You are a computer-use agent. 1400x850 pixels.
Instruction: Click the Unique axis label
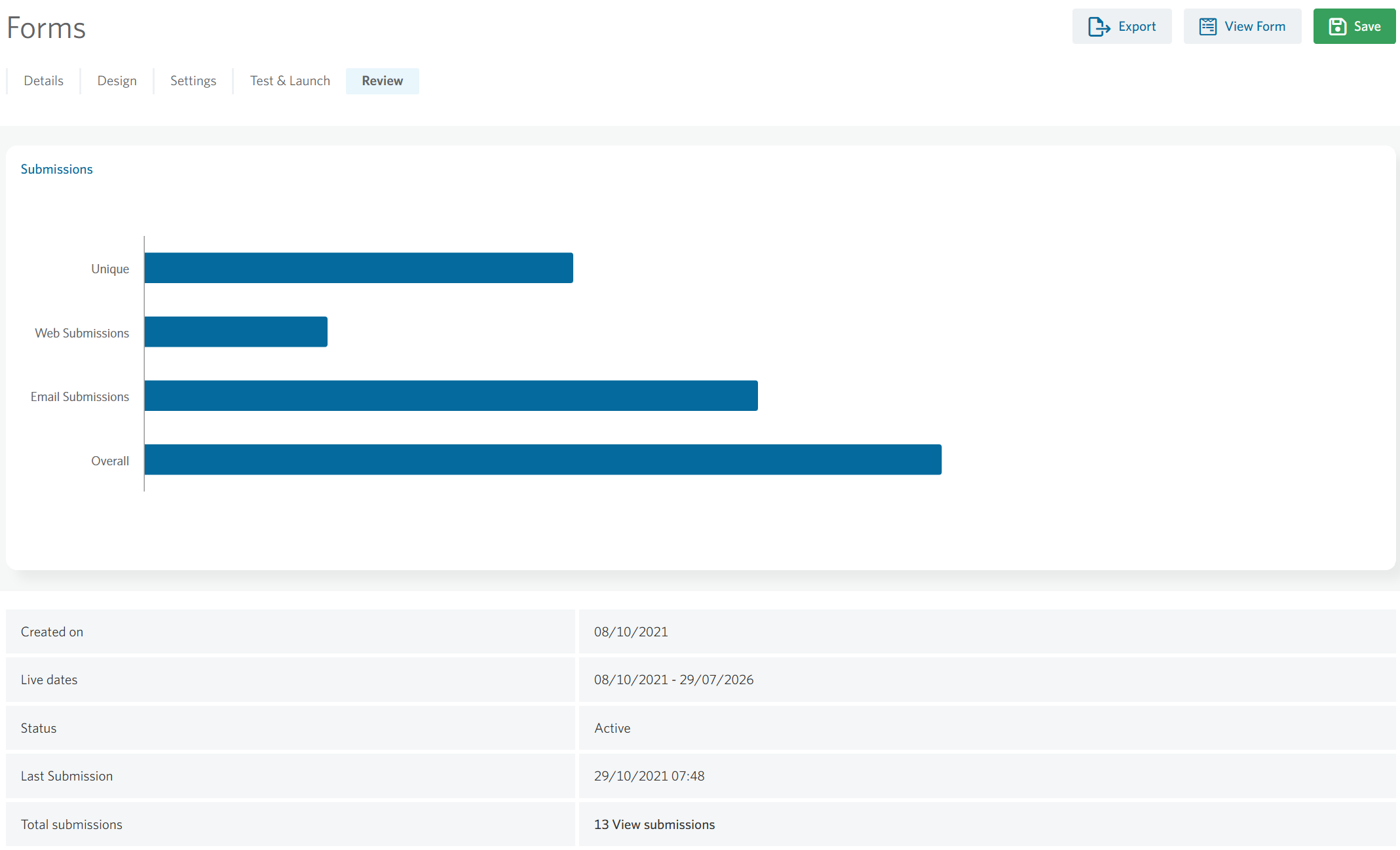[110, 269]
